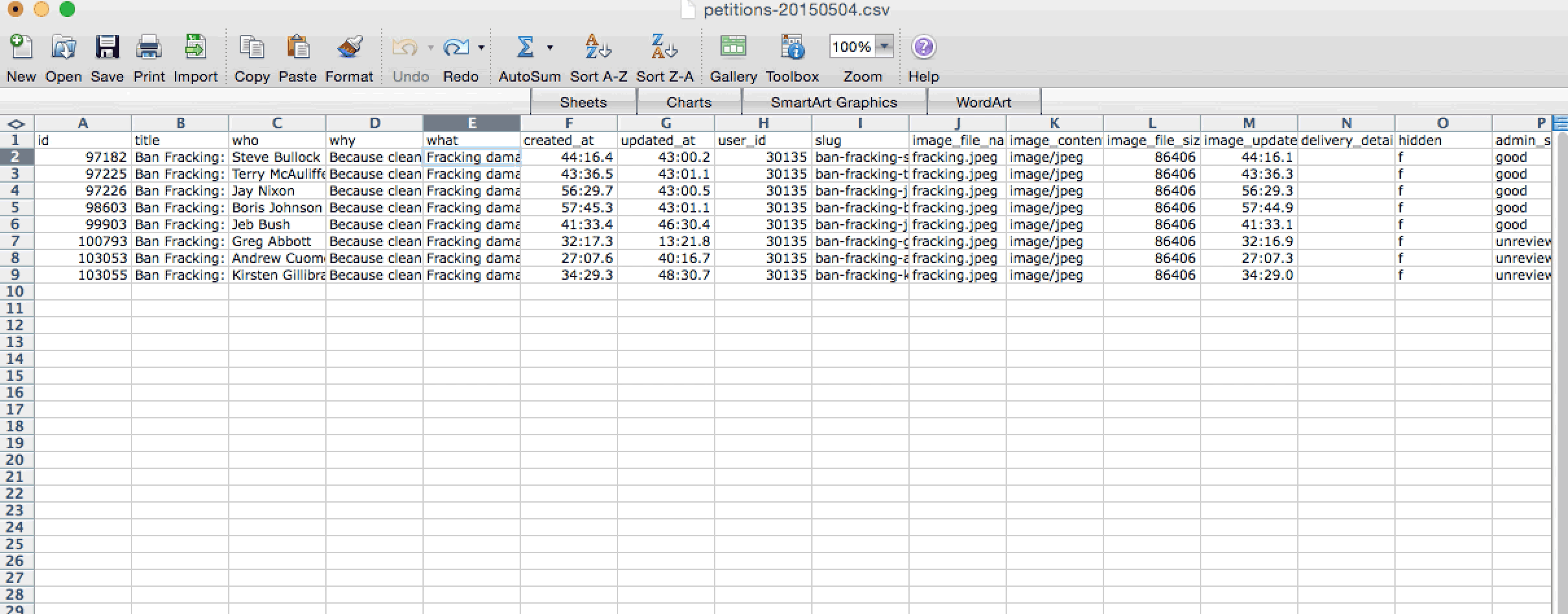The height and width of the screenshot is (614, 1568).
Task: Select the 'title' header cell
Action: pos(180,141)
